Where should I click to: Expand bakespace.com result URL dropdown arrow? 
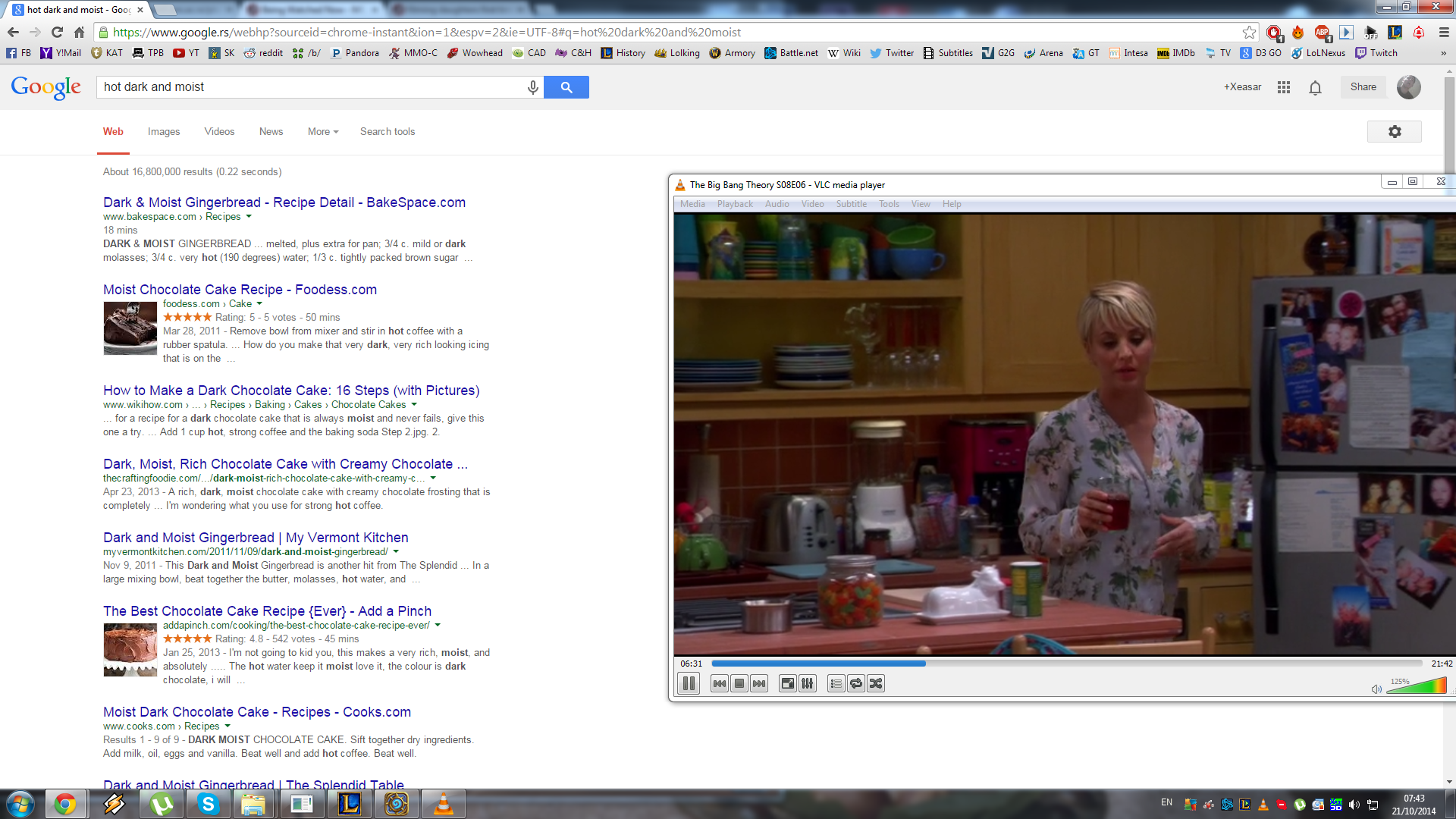click(249, 217)
